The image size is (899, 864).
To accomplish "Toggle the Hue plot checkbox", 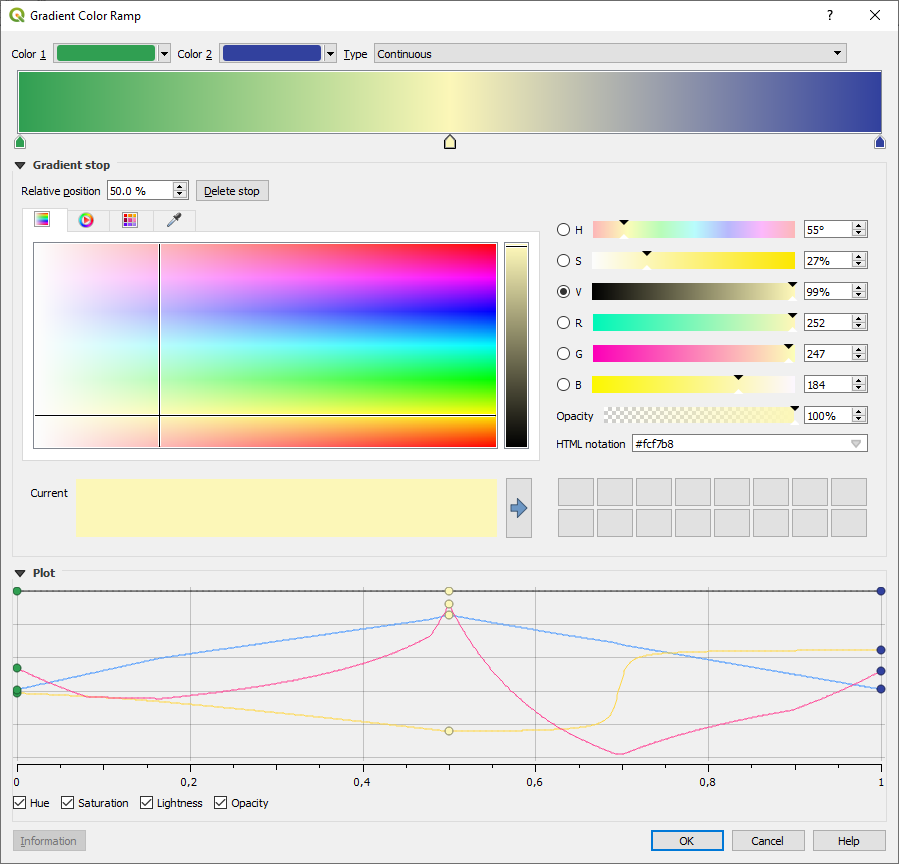I will (19, 803).
